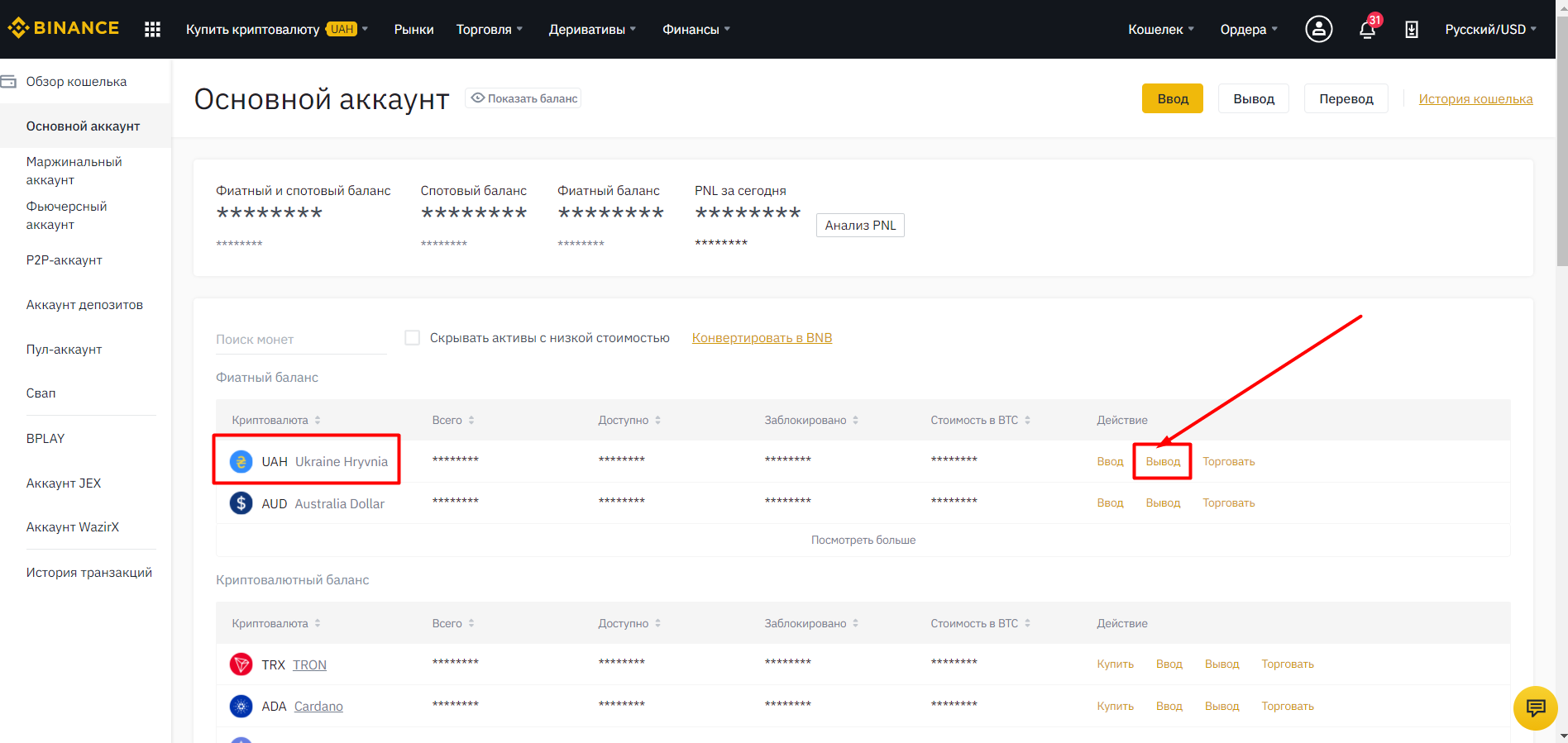The width and height of the screenshot is (1568, 743).
Task: Expand Посмотреть больше in fiat list
Action: [863, 540]
